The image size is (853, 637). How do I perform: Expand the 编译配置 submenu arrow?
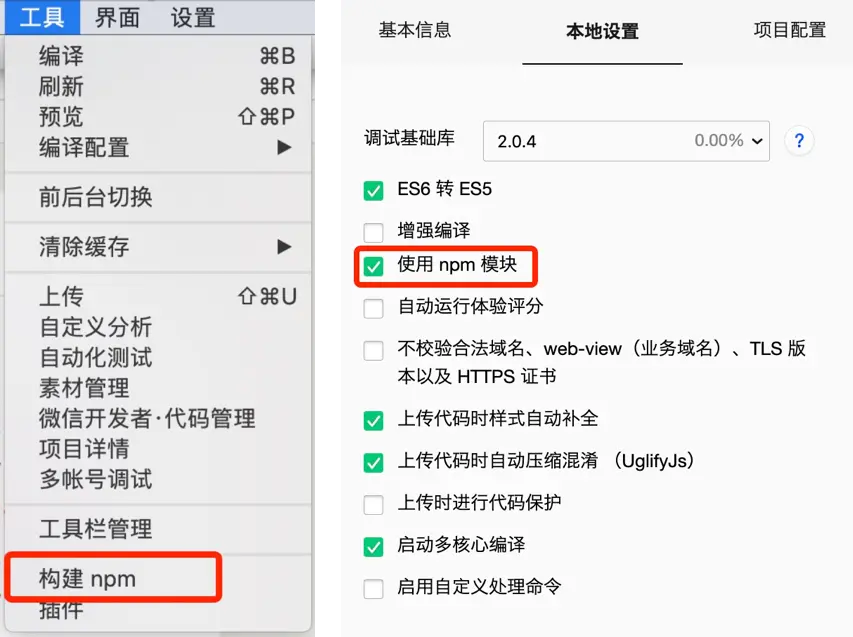point(284,147)
